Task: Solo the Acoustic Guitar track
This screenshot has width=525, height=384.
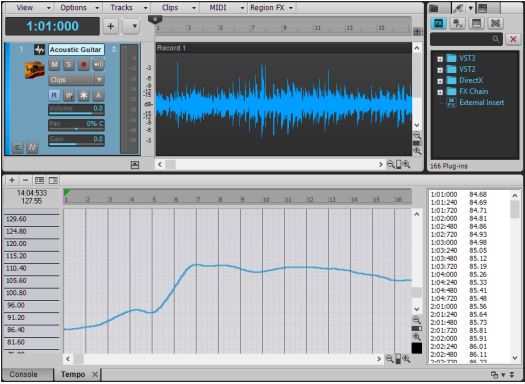Action: click(x=69, y=64)
